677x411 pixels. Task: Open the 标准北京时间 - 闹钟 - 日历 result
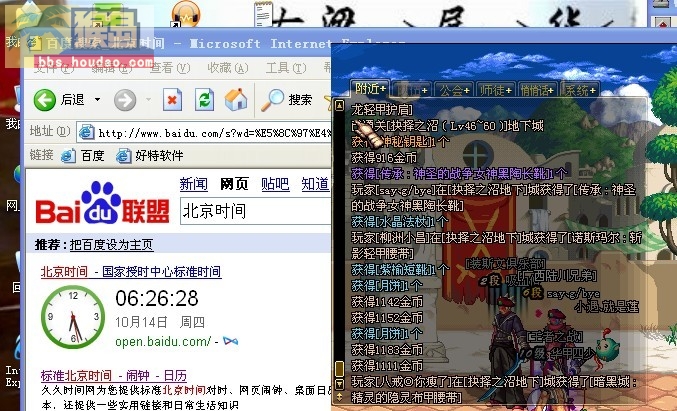tap(114, 375)
